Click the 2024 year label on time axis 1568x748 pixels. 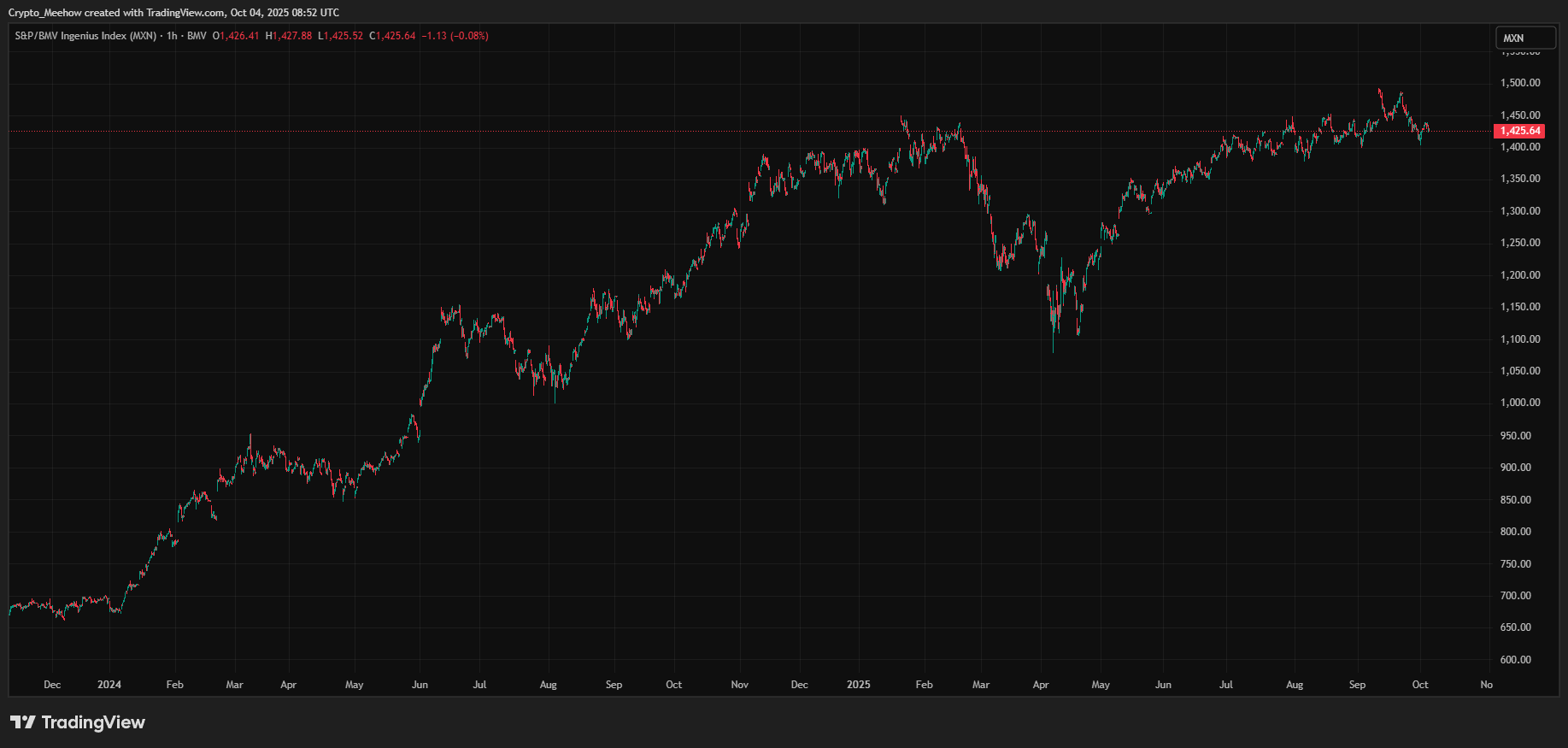coord(109,685)
